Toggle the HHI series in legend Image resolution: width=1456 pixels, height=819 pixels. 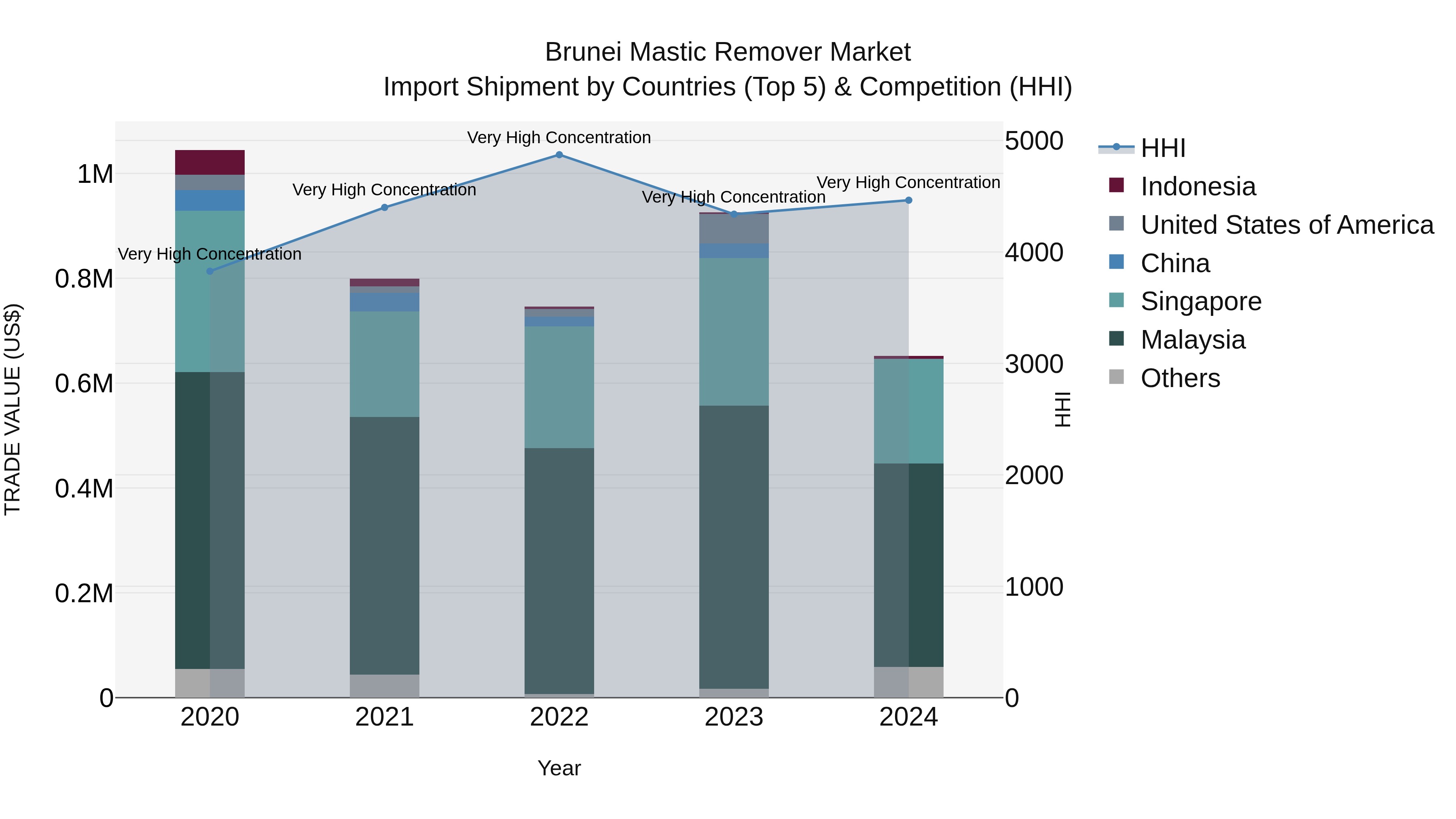(1142, 148)
